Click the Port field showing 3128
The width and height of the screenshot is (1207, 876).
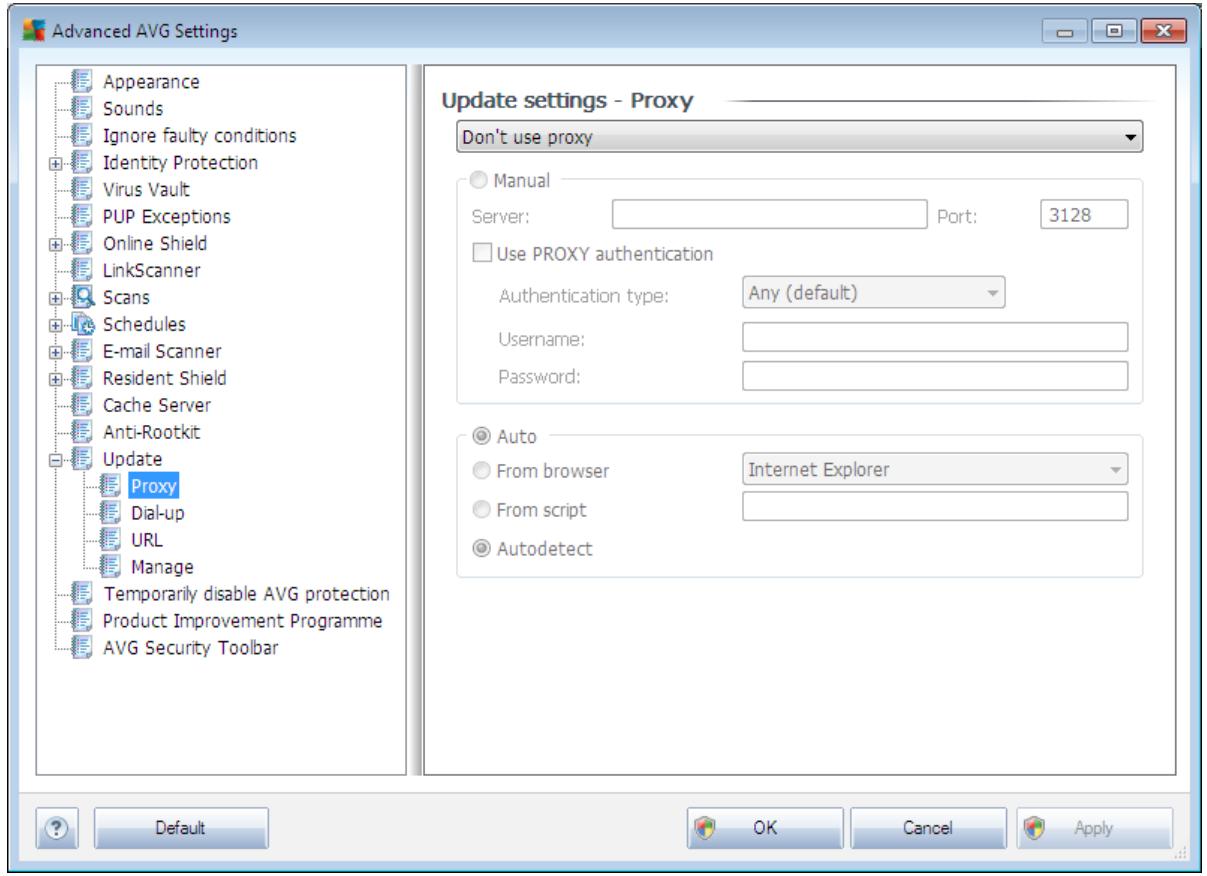[1084, 214]
